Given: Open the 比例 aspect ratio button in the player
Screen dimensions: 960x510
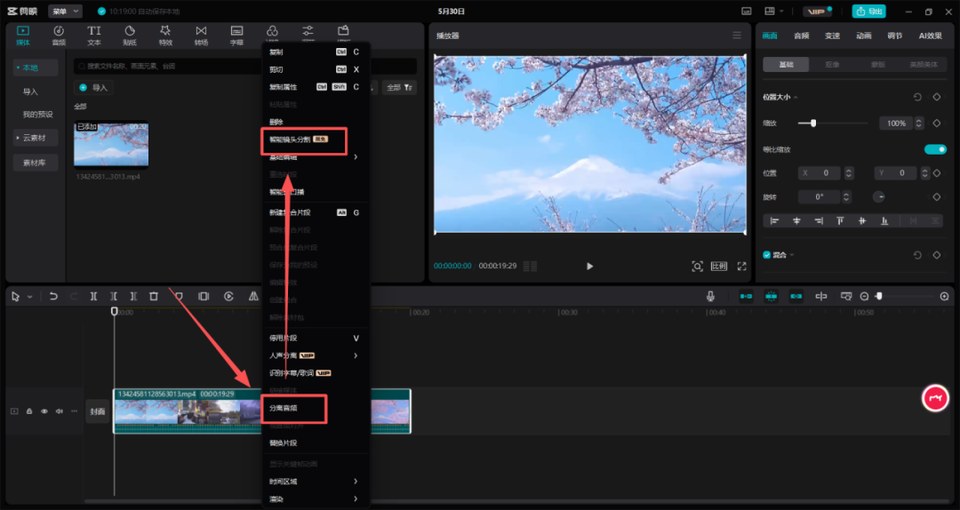Looking at the screenshot, I should 719,266.
